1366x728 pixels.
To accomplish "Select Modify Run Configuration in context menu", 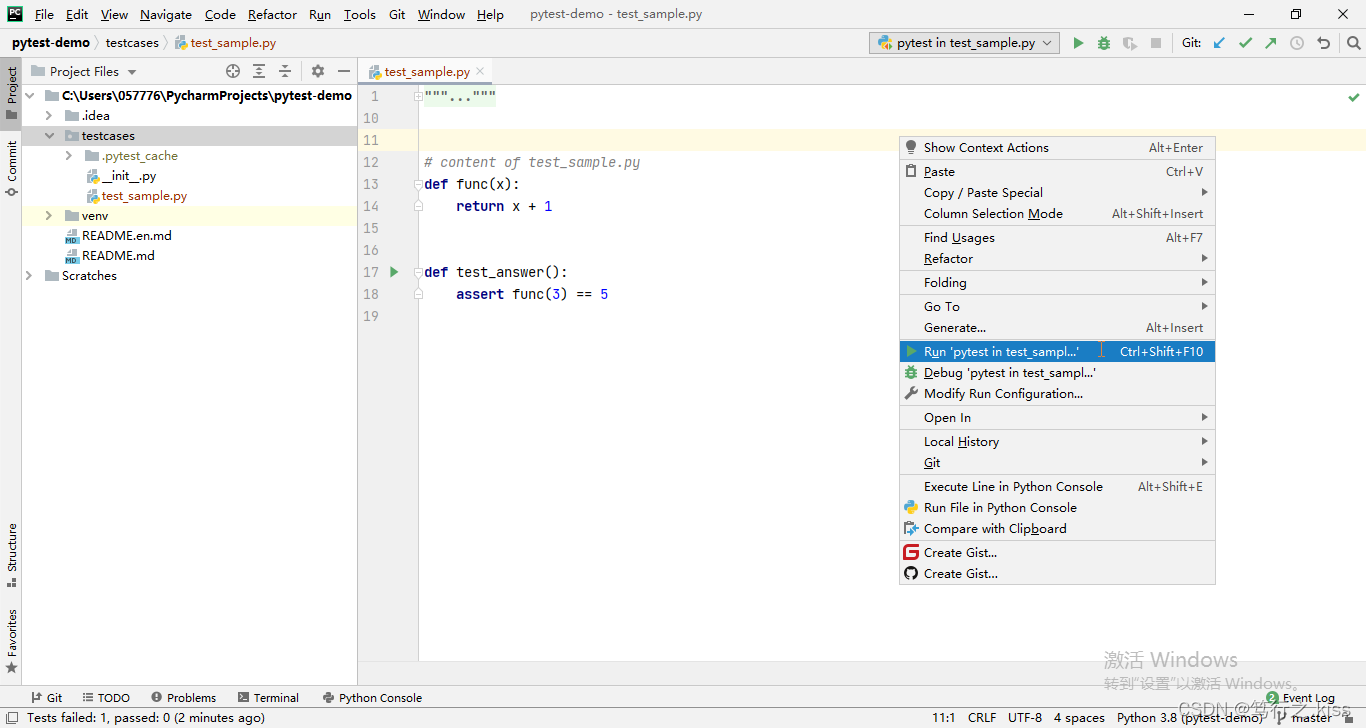I will click(1058, 394).
